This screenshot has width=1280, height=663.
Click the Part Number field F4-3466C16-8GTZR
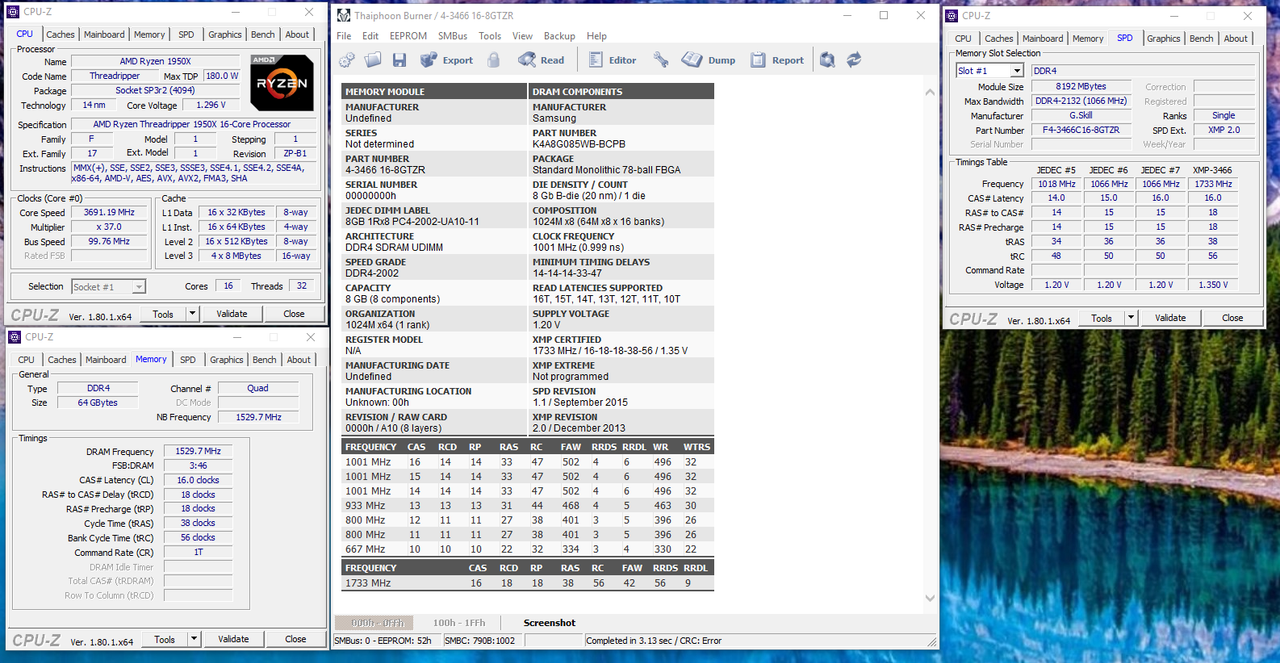coord(1081,130)
